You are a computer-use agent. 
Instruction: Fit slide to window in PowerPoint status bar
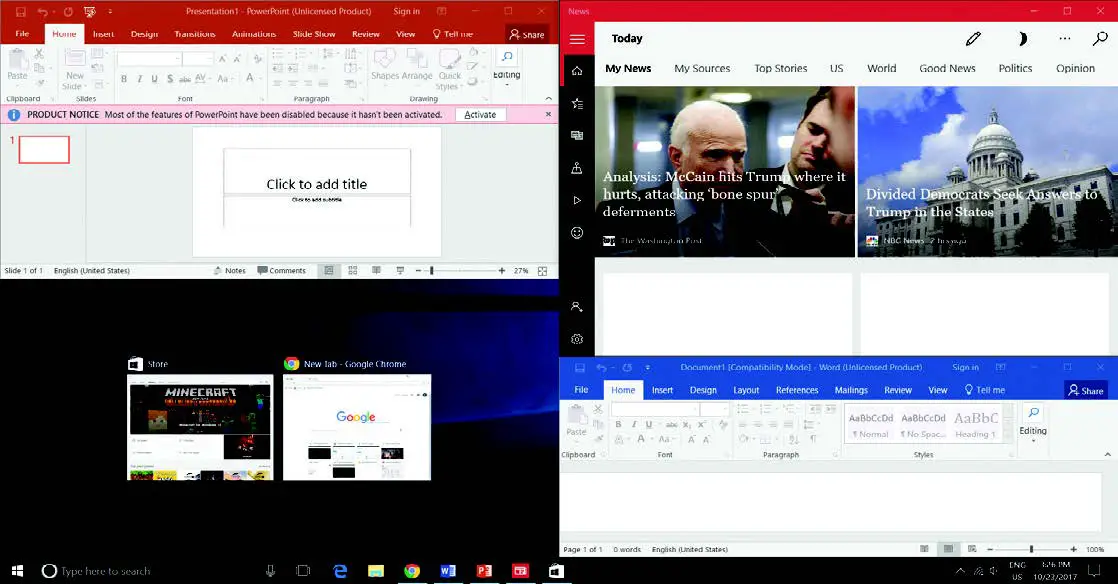pos(543,271)
